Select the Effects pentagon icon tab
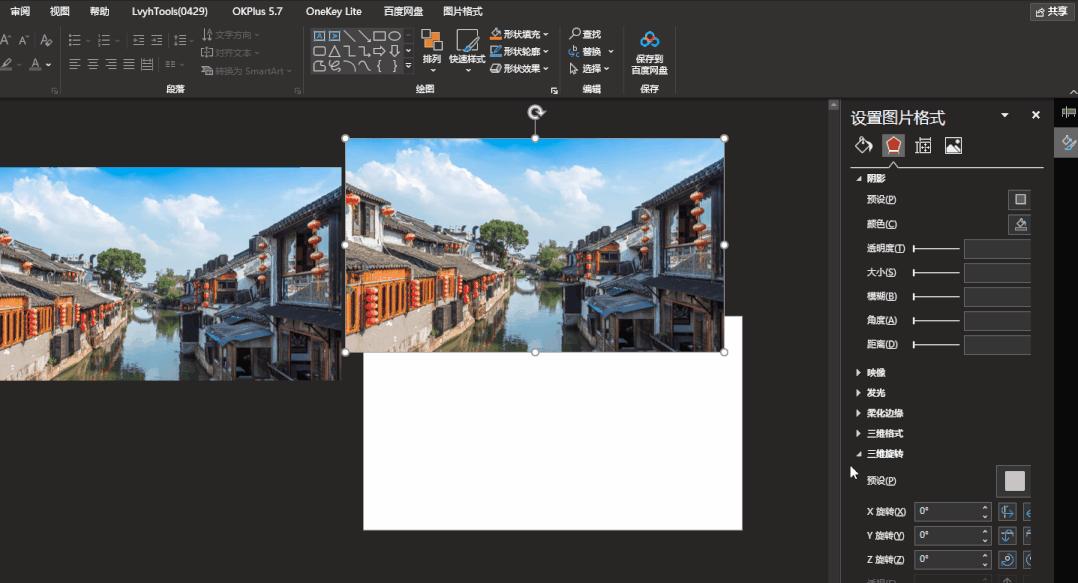Screen dimensions: 1078x583 [x=893, y=146]
